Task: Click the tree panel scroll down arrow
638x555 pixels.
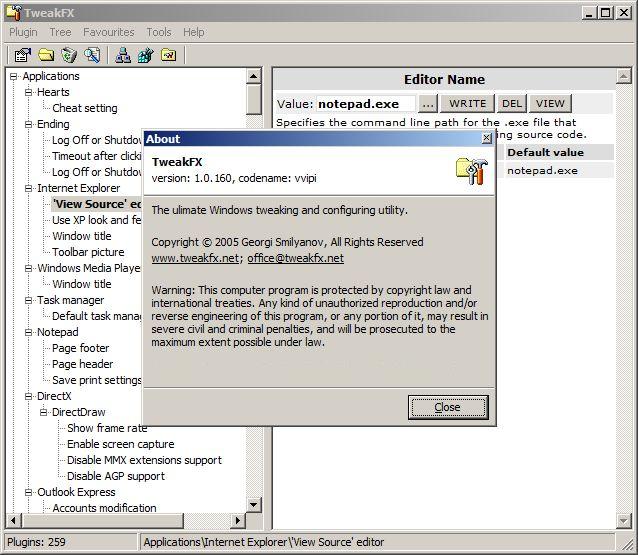Action: 253,505
